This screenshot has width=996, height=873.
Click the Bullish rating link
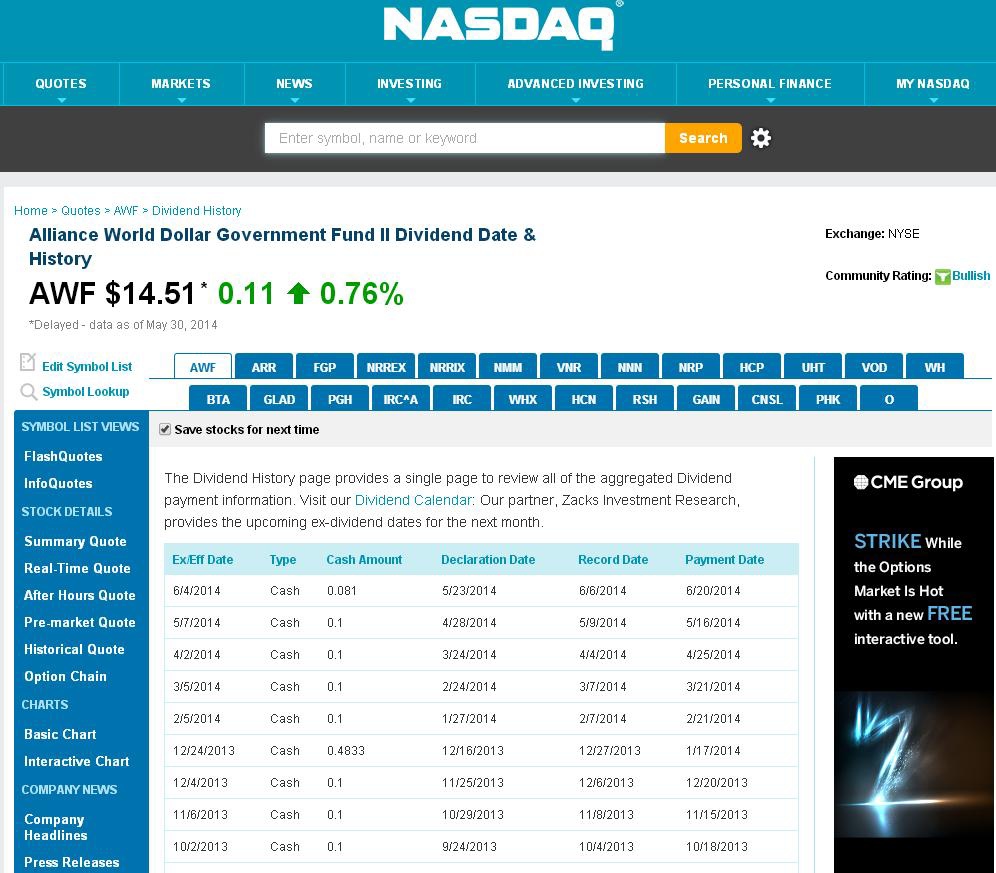point(971,276)
